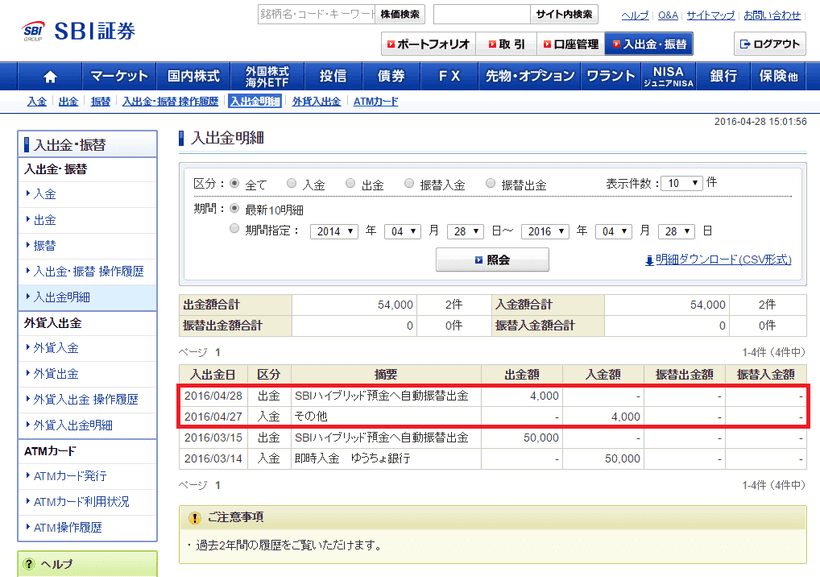The width and height of the screenshot is (820, 577).
Task: Select the 入出金・振替 header icon
Action: [647, 44]
